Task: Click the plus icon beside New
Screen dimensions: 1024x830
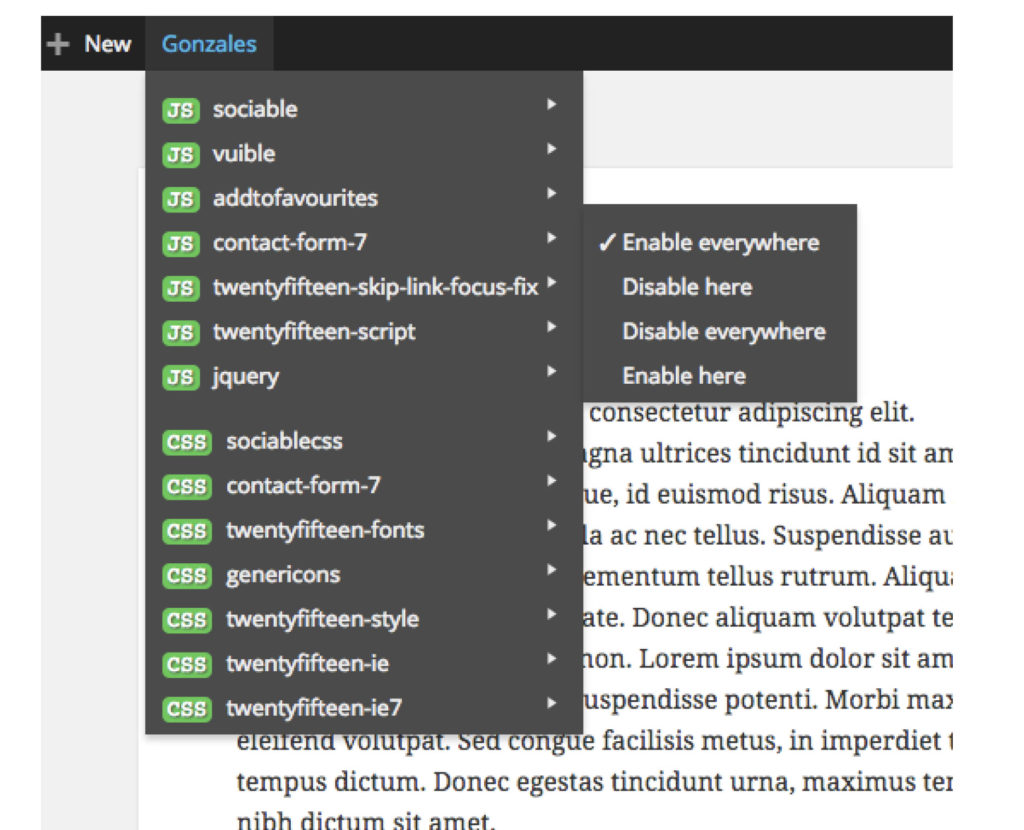Action: 59,44
